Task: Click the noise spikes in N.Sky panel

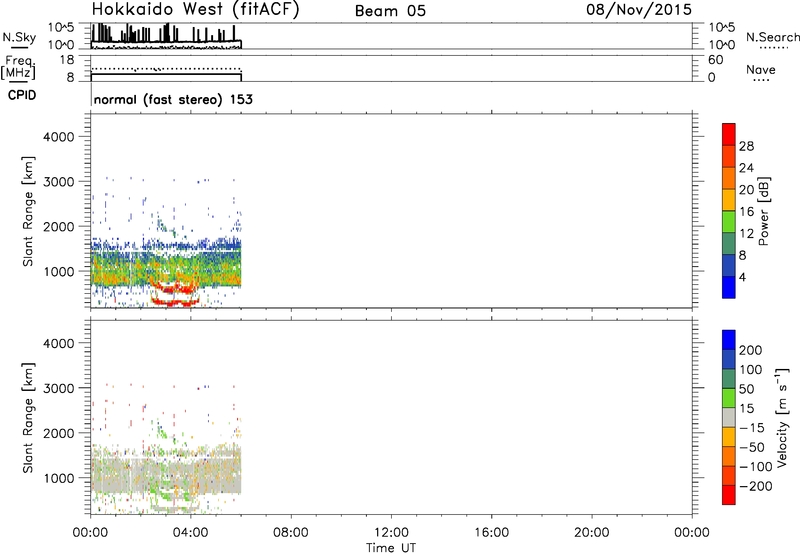Action: tap(166, 33)
